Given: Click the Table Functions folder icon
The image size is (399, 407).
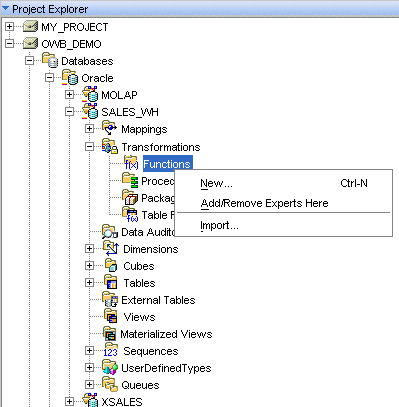Looking at the screenshot, I should point(130,214).
